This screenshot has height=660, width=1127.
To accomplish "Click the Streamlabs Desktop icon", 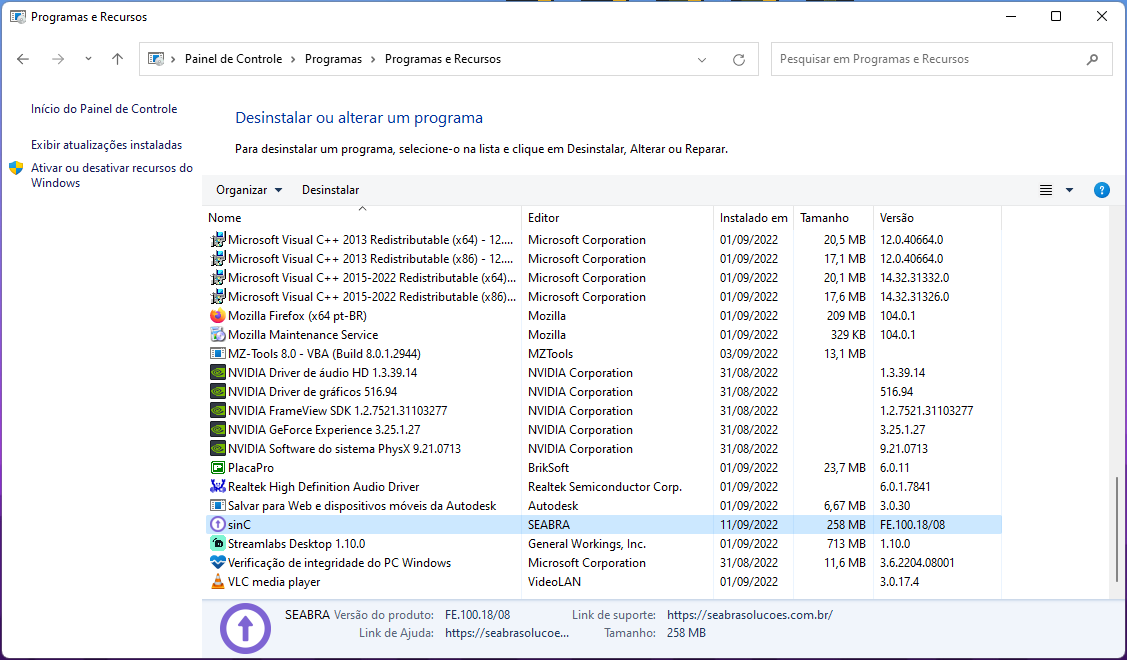I will [218, 544].
